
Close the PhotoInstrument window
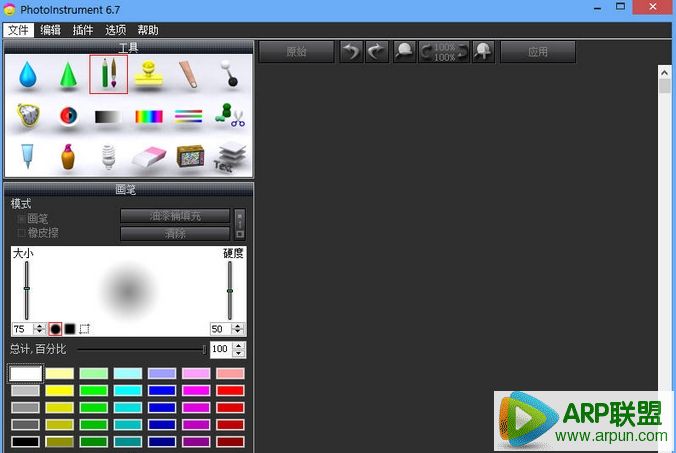[x=653, y=7]
